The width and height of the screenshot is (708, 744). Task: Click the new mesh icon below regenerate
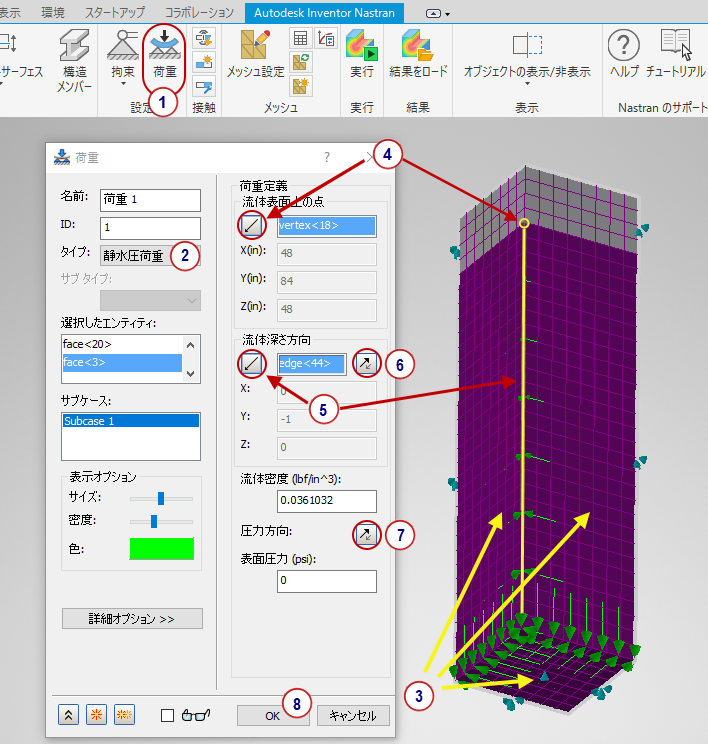(300, 86)
